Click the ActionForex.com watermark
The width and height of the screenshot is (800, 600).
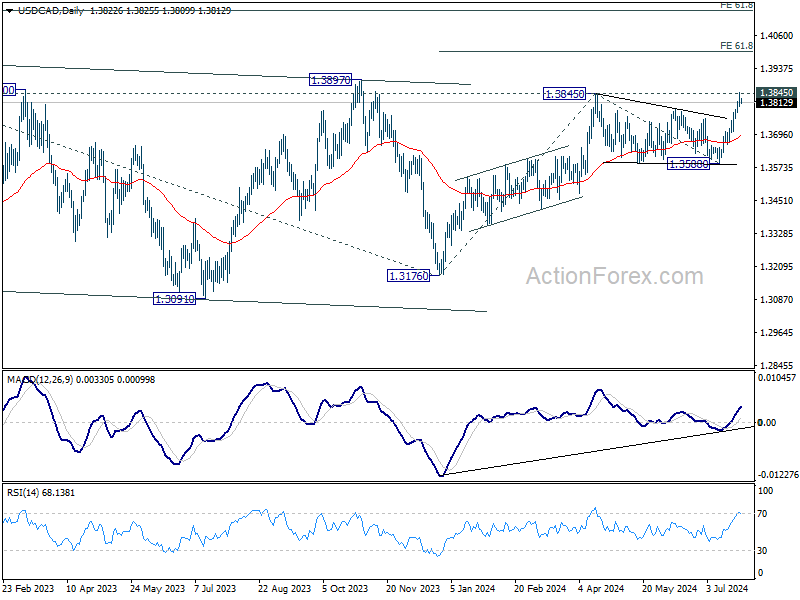(x=615, y=276)
